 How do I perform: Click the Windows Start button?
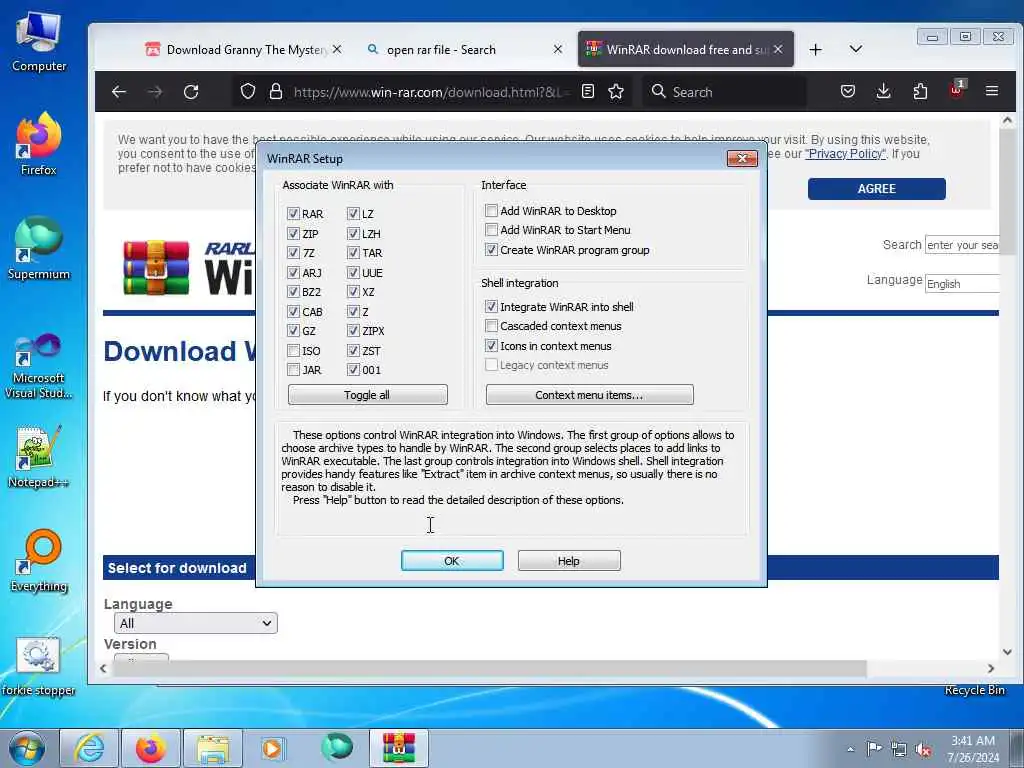(27, 748)
